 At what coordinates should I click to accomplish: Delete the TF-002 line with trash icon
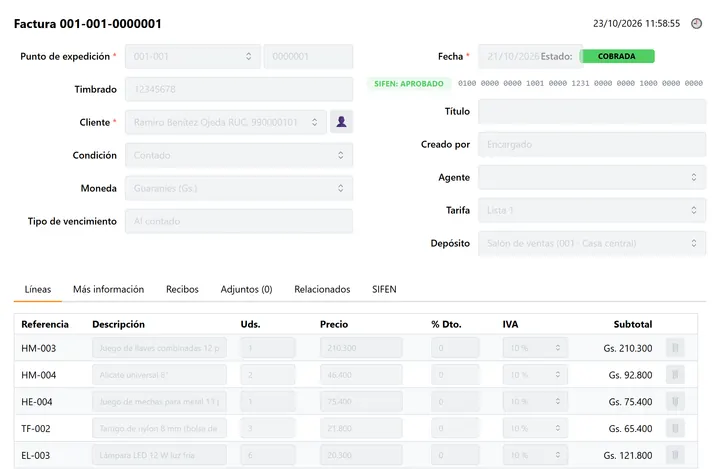coord(675,428)
